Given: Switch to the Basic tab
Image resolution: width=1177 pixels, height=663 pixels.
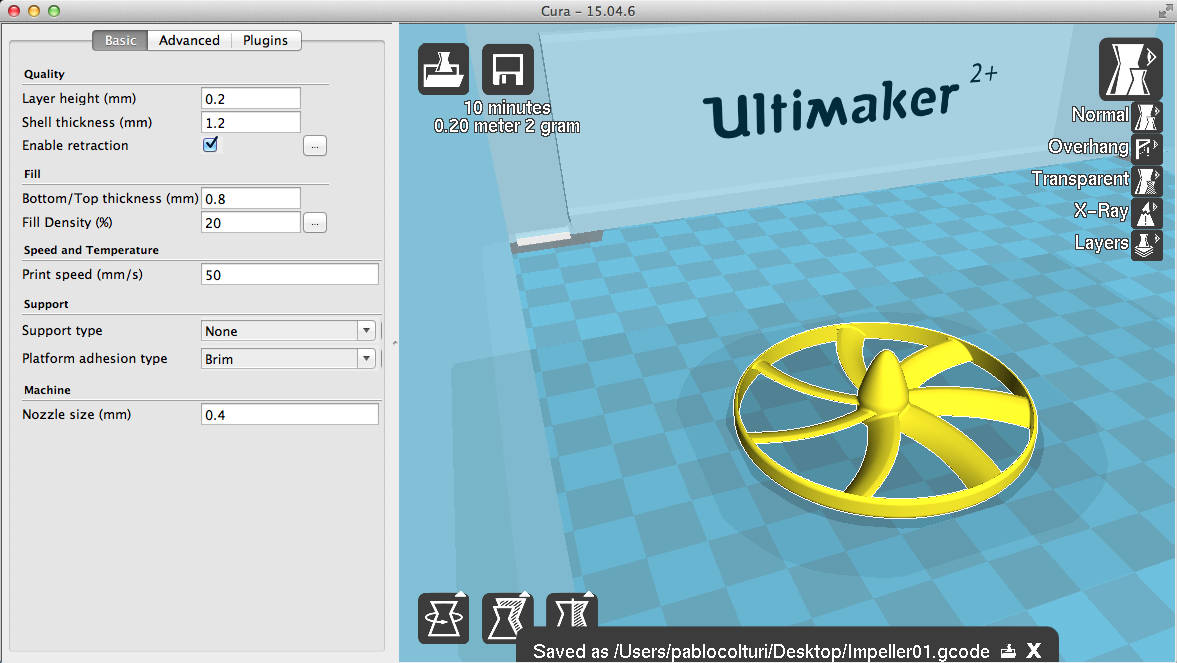Looking at the screenshot, I should (120, 41).
